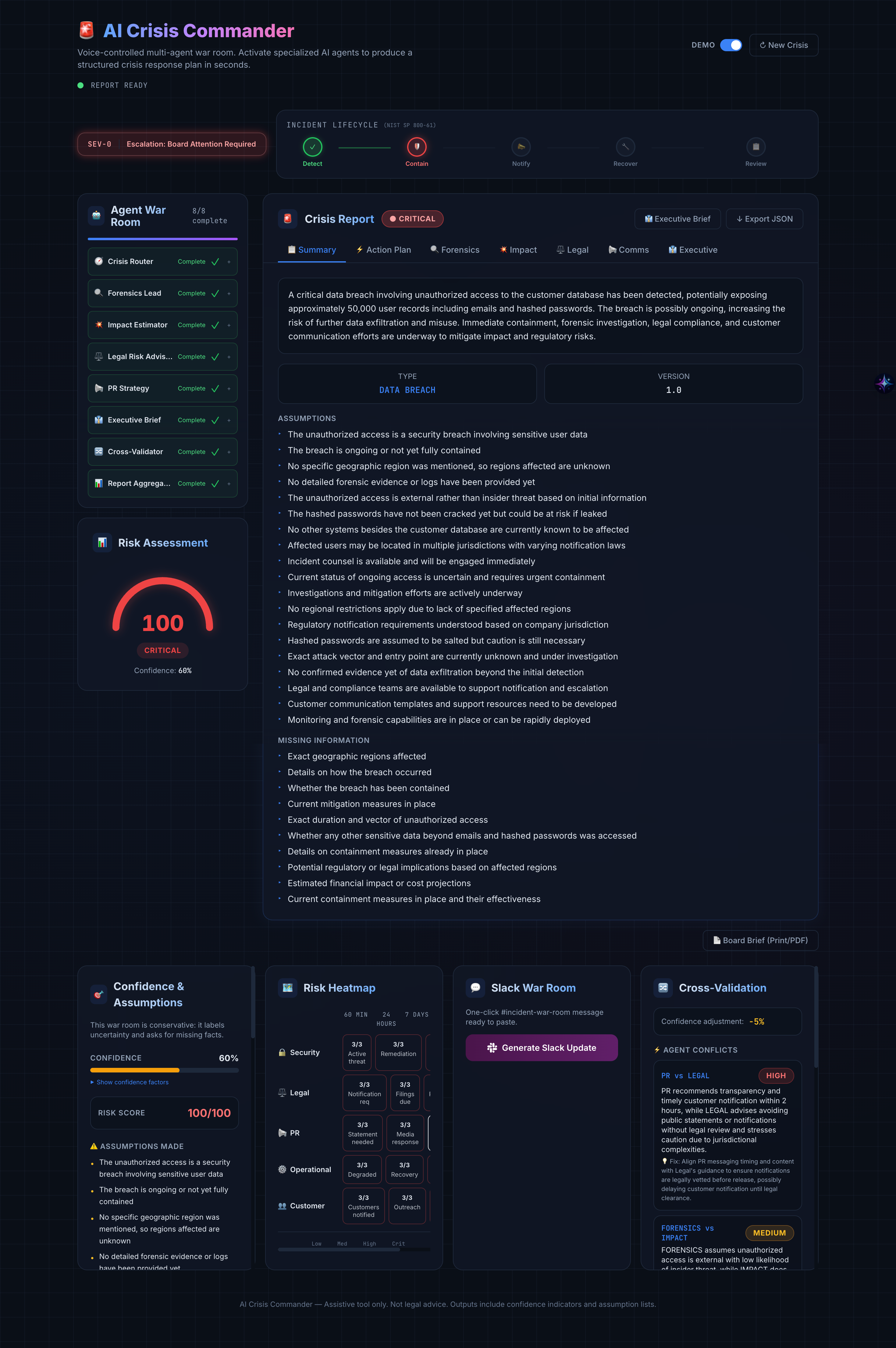The width and height of the screenshot is (896, 1348).
Task: Click the Recover wrench stage icon
Action: point(625,147)
